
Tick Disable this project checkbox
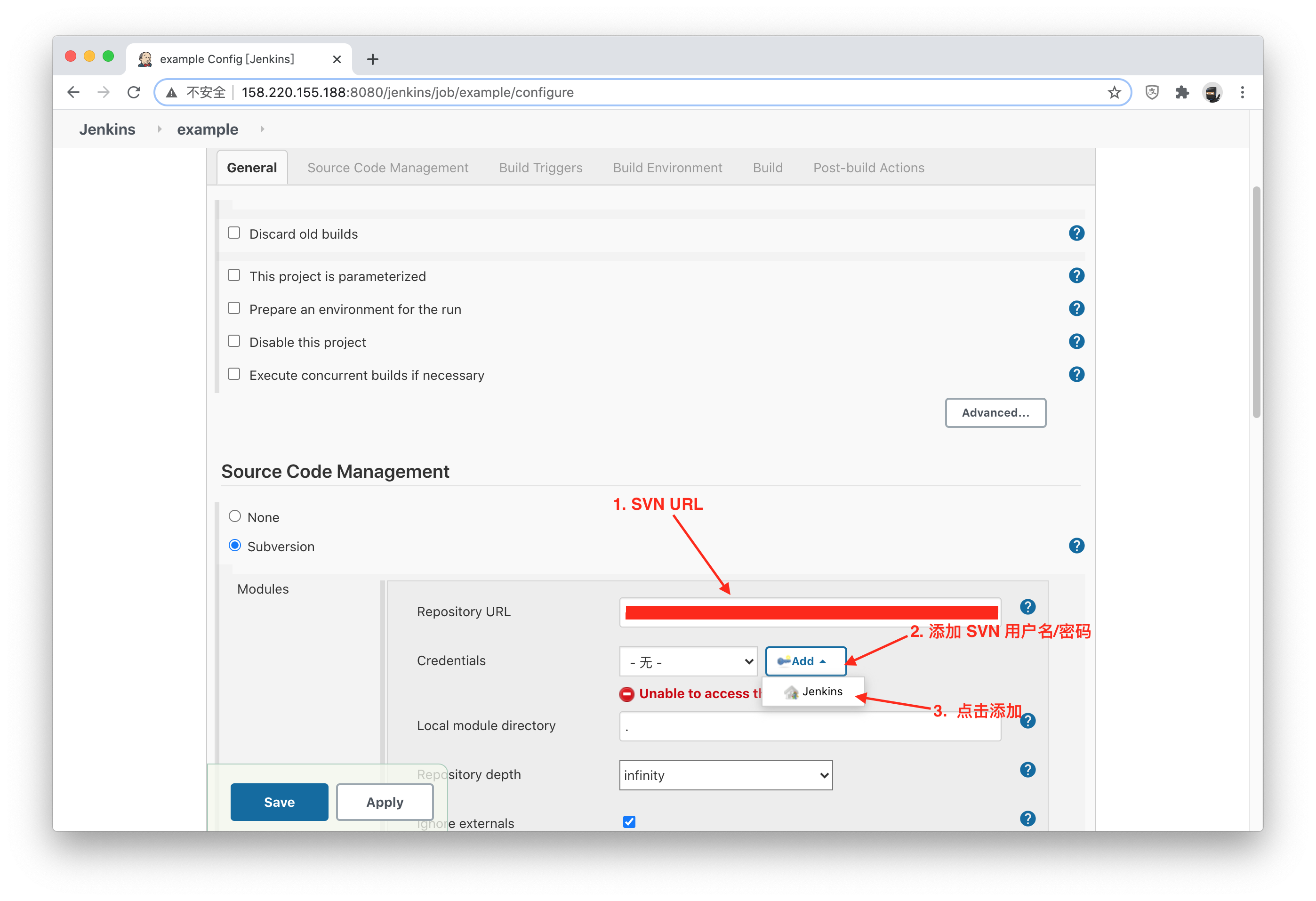pos(234,341)
